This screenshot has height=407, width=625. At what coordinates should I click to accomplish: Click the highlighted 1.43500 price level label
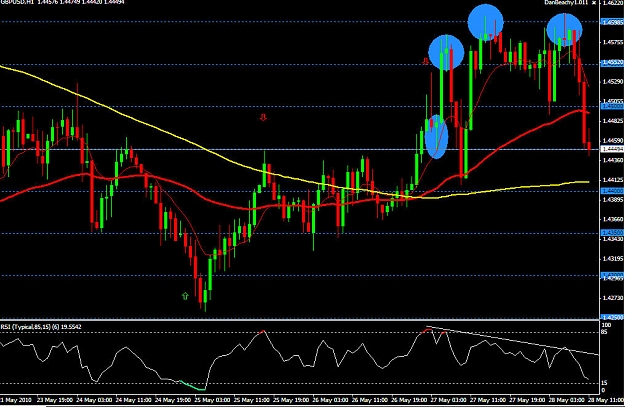[x=612, y=233]
